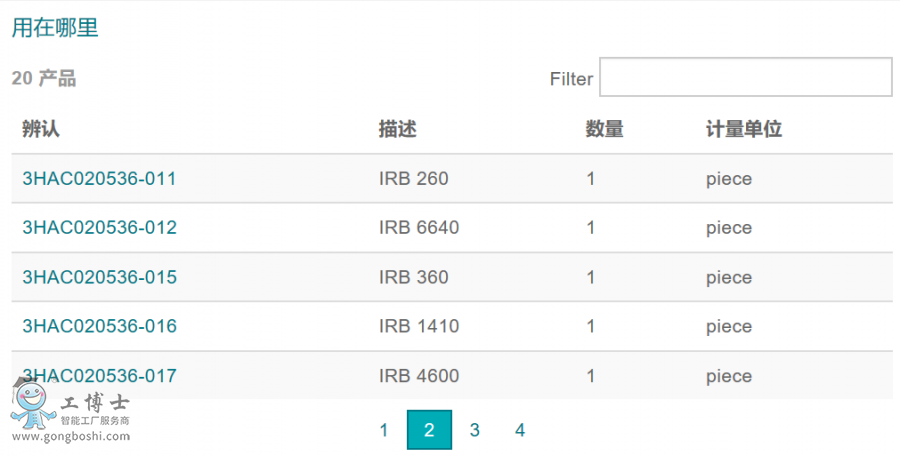Open part link 3HAC020536-016
Viewport: 900px width, 456px height.
99,326
